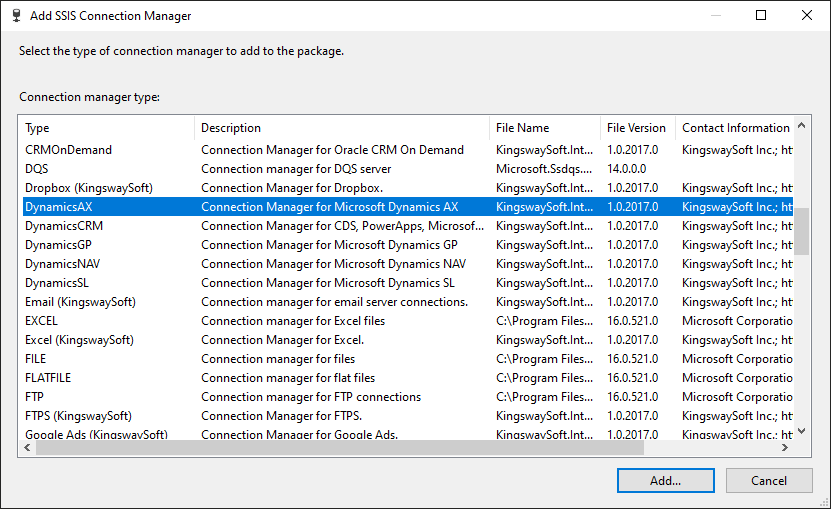
Task: Click 'Connection Manager for Microsoft Dynamics SL'
Action: coord(328,283)
